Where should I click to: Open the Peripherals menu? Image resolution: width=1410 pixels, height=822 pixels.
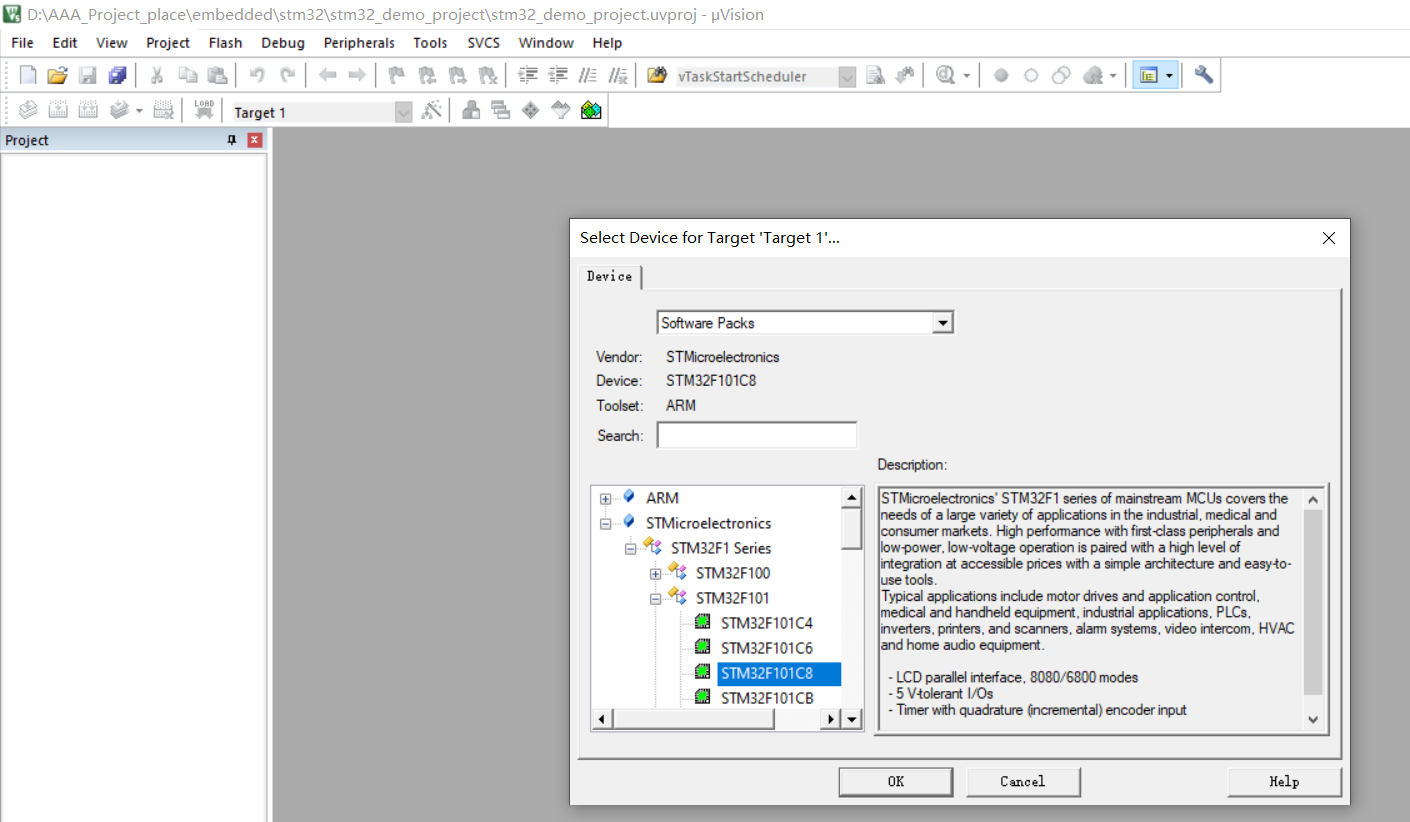coord(359,43)
